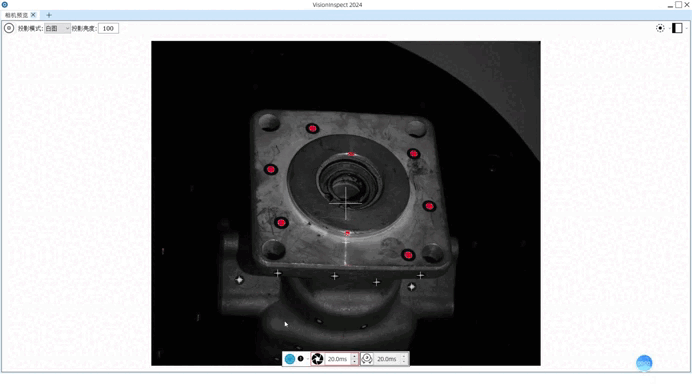The height and width of the screenshot is (388, 692).
Task: Open the 投影模式 dropdown
Action: click(57, 28)
